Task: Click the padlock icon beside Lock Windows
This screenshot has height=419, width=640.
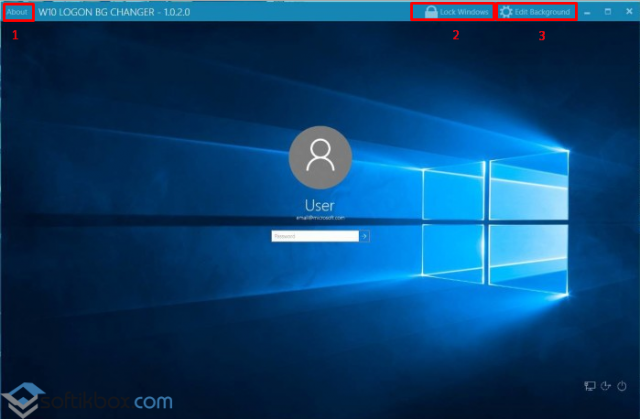Action: coord(431,12)
